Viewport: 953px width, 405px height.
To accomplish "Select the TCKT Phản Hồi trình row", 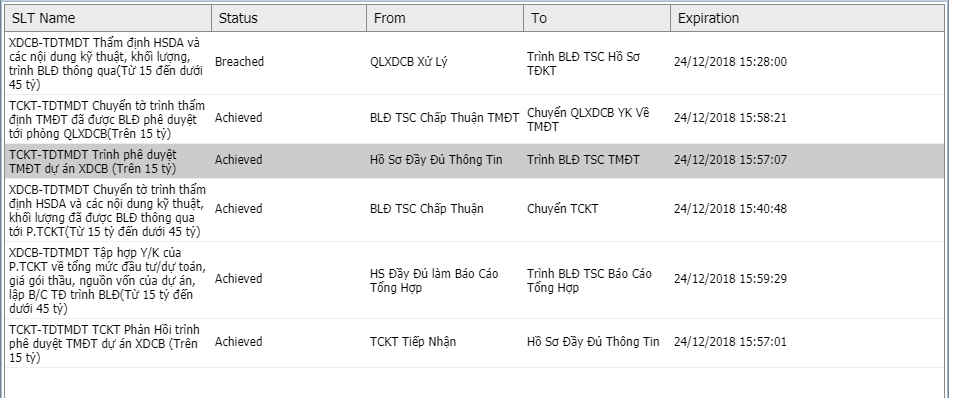I will point(475,343).
